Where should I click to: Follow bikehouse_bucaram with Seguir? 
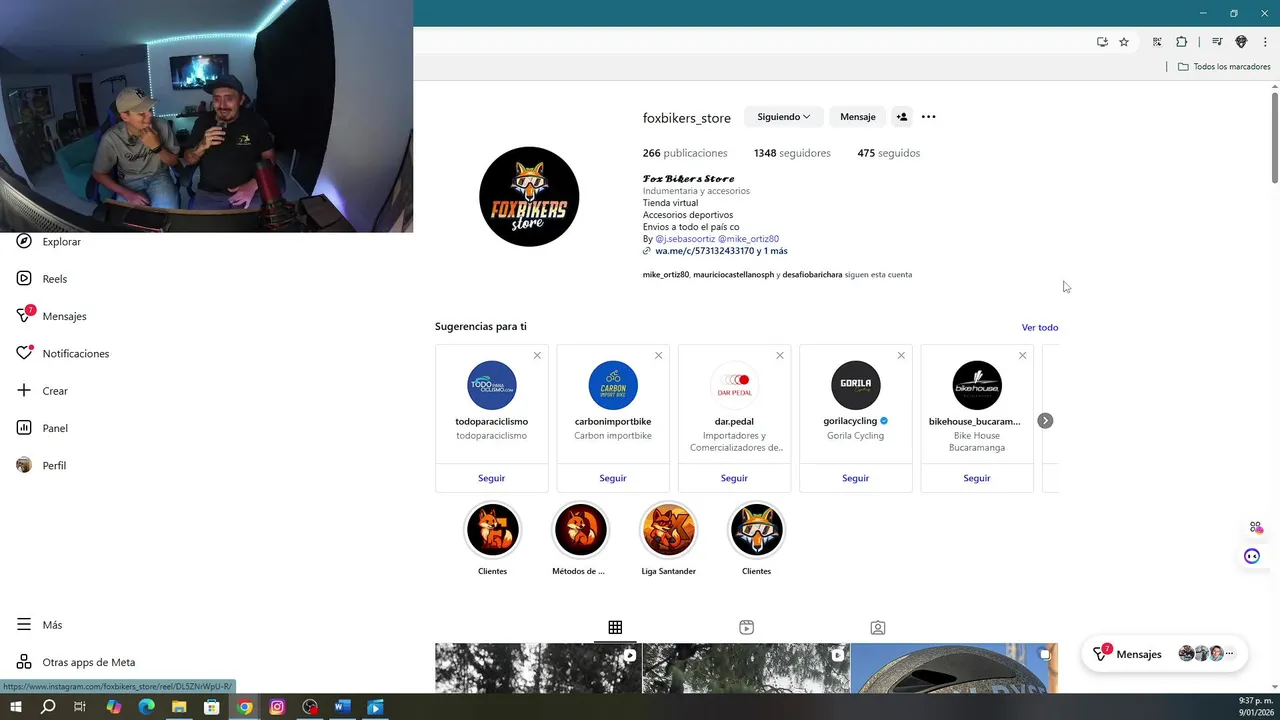click(977, 478)
